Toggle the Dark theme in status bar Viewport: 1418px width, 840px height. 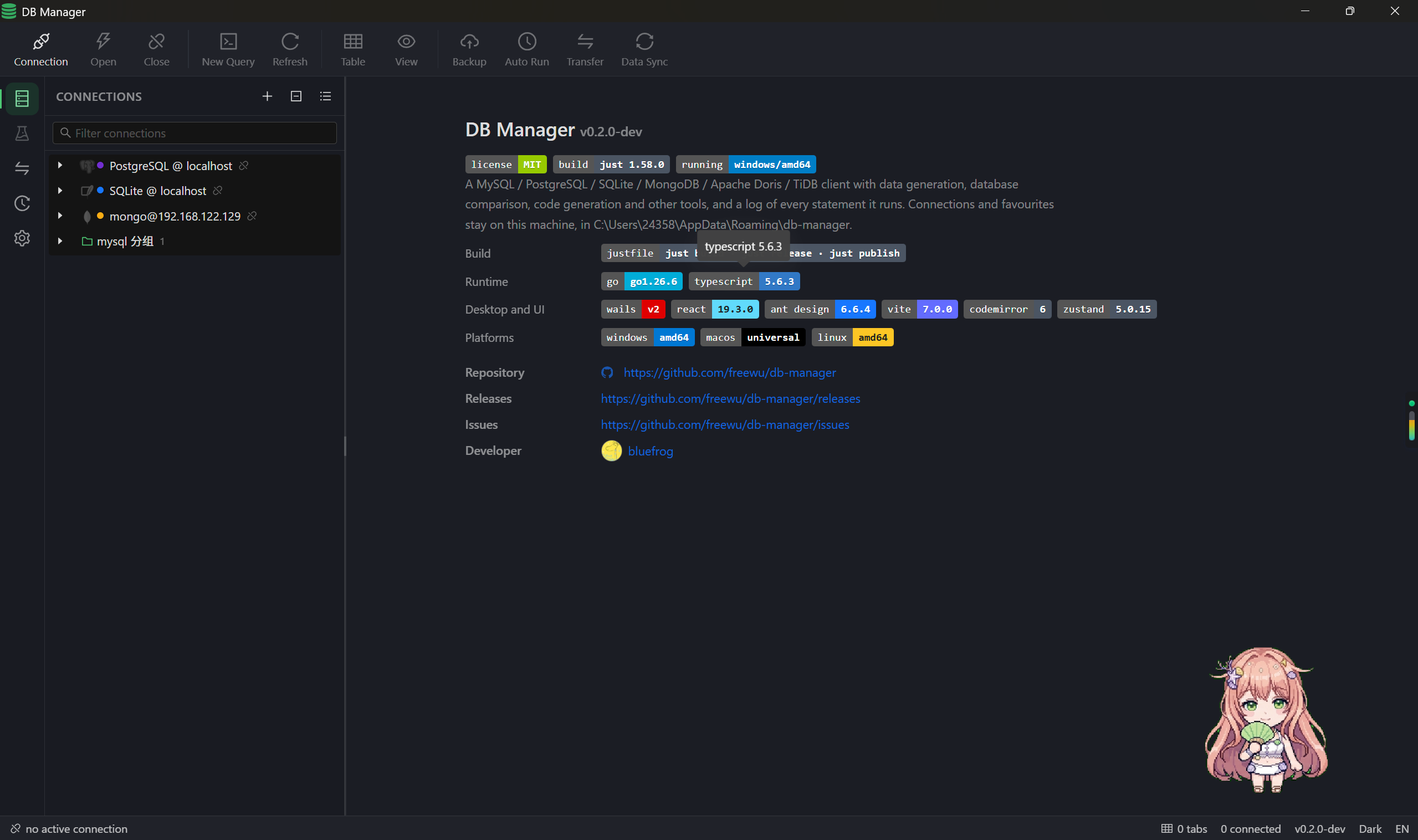1370,829
